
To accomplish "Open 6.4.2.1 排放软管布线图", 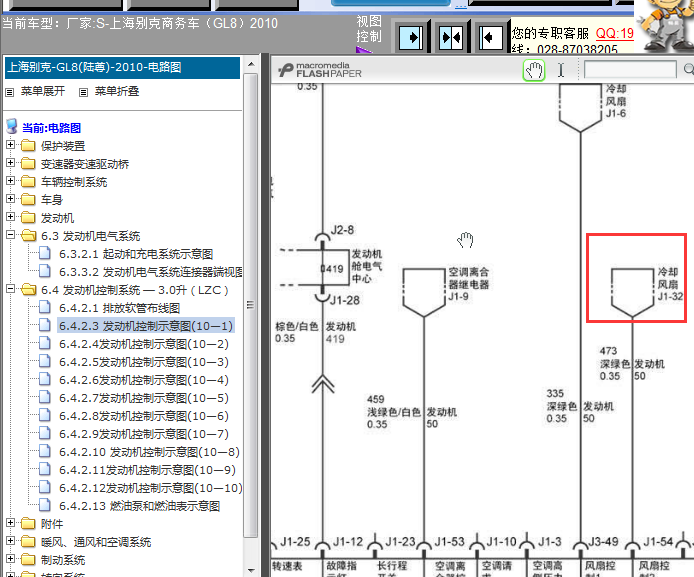I will (x=120, y=308).
